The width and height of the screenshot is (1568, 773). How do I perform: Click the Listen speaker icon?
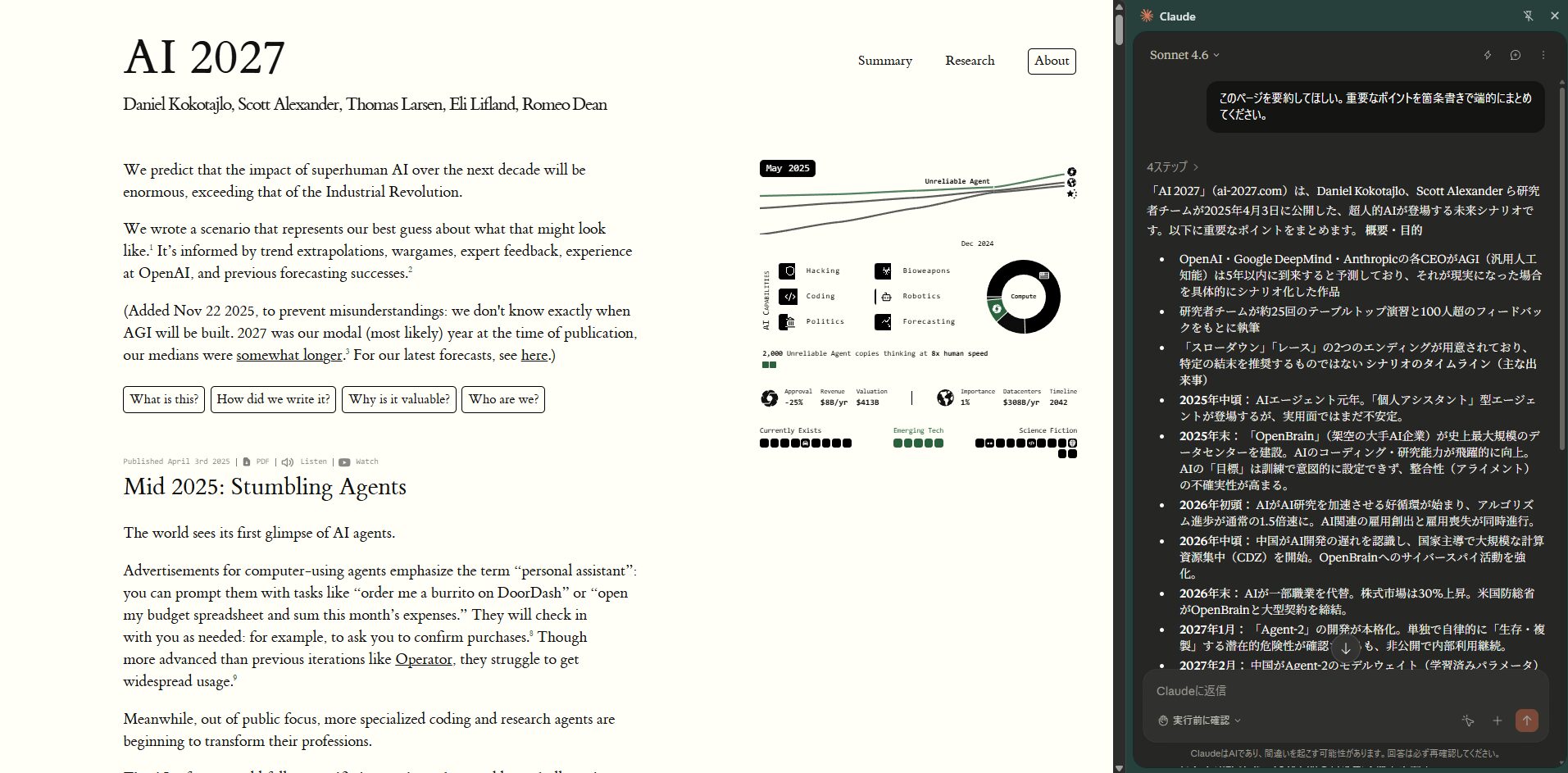coord(288,462)
